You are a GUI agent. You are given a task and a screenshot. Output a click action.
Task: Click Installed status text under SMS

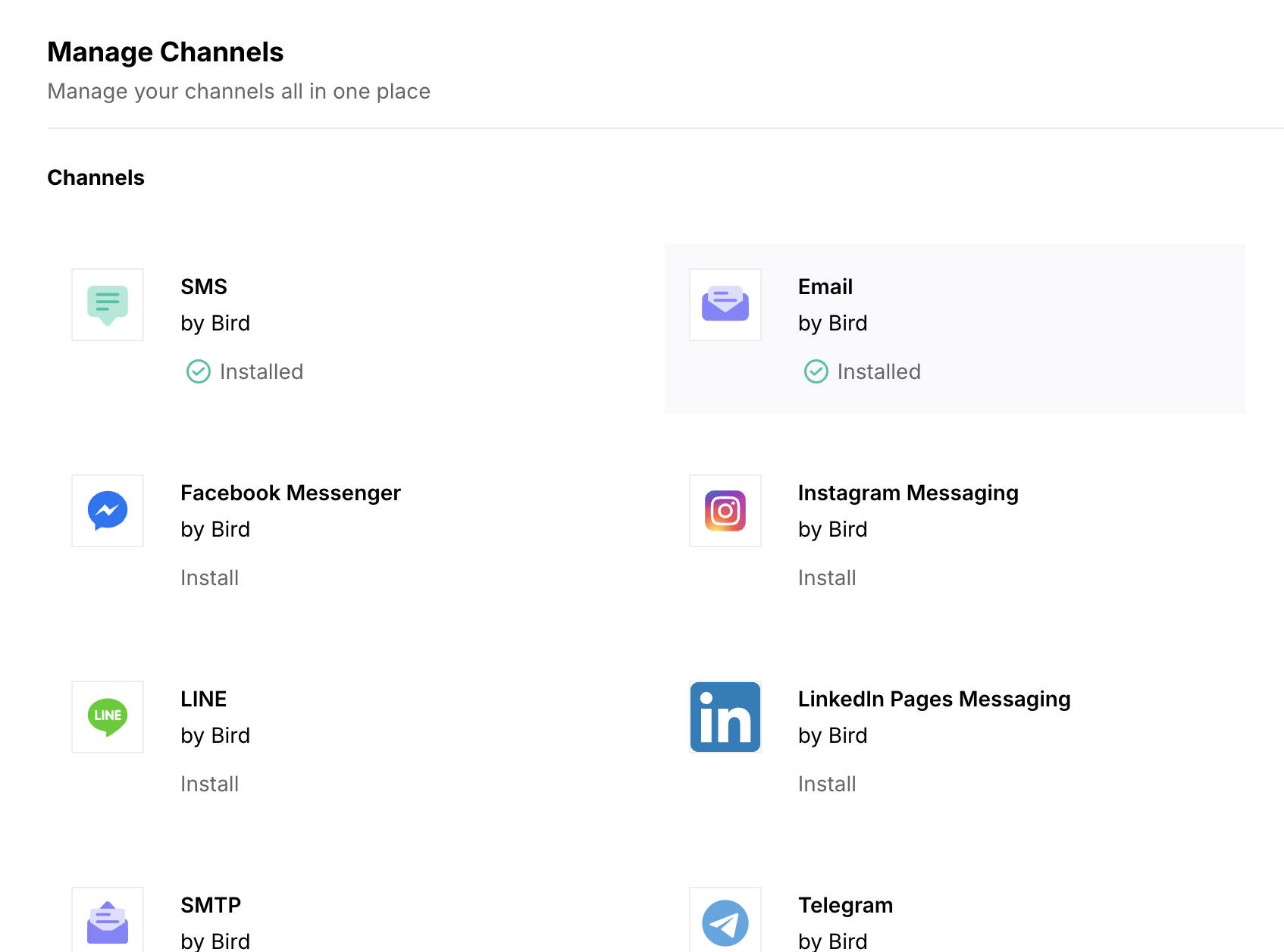(261, 371)
